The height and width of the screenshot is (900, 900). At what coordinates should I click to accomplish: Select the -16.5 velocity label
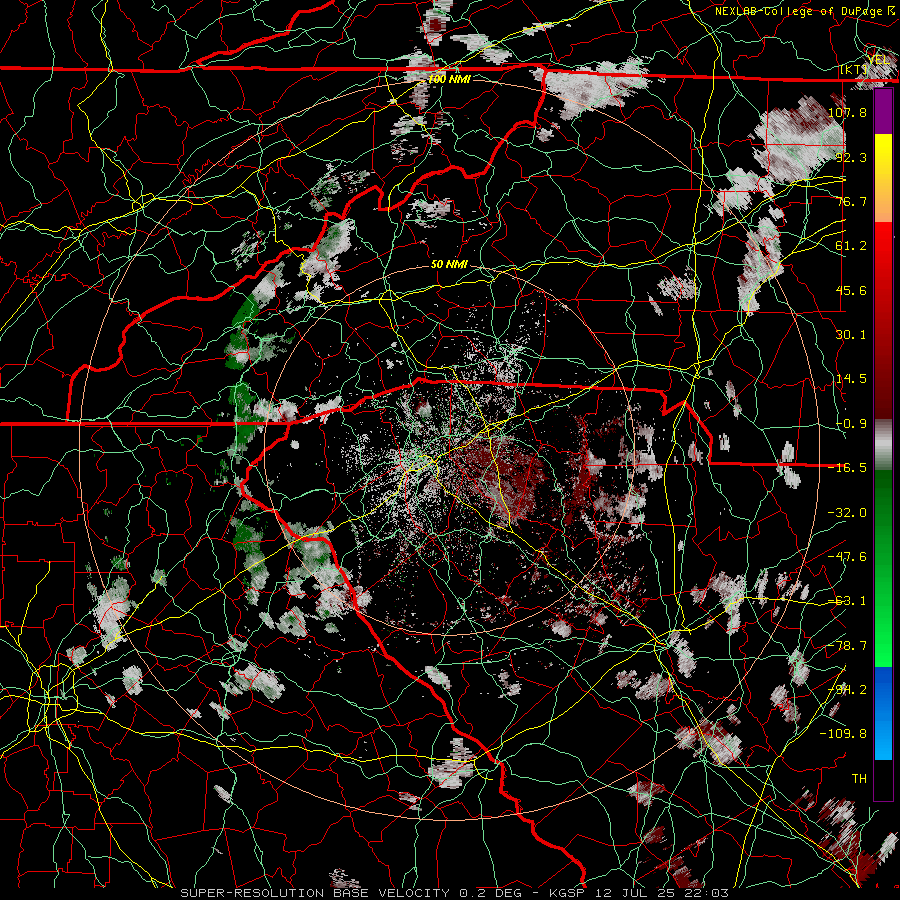pos(847,468)
